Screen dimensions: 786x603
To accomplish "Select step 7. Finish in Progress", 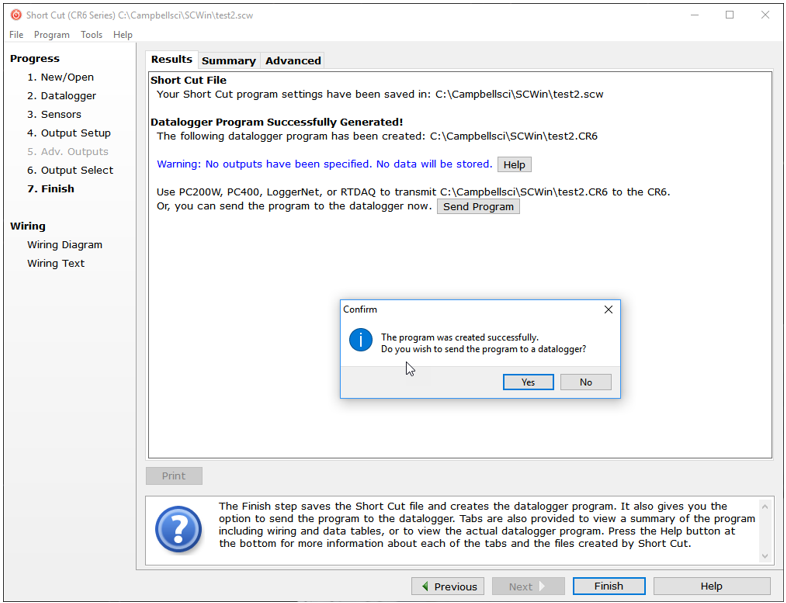I will (x=51, y=188).
